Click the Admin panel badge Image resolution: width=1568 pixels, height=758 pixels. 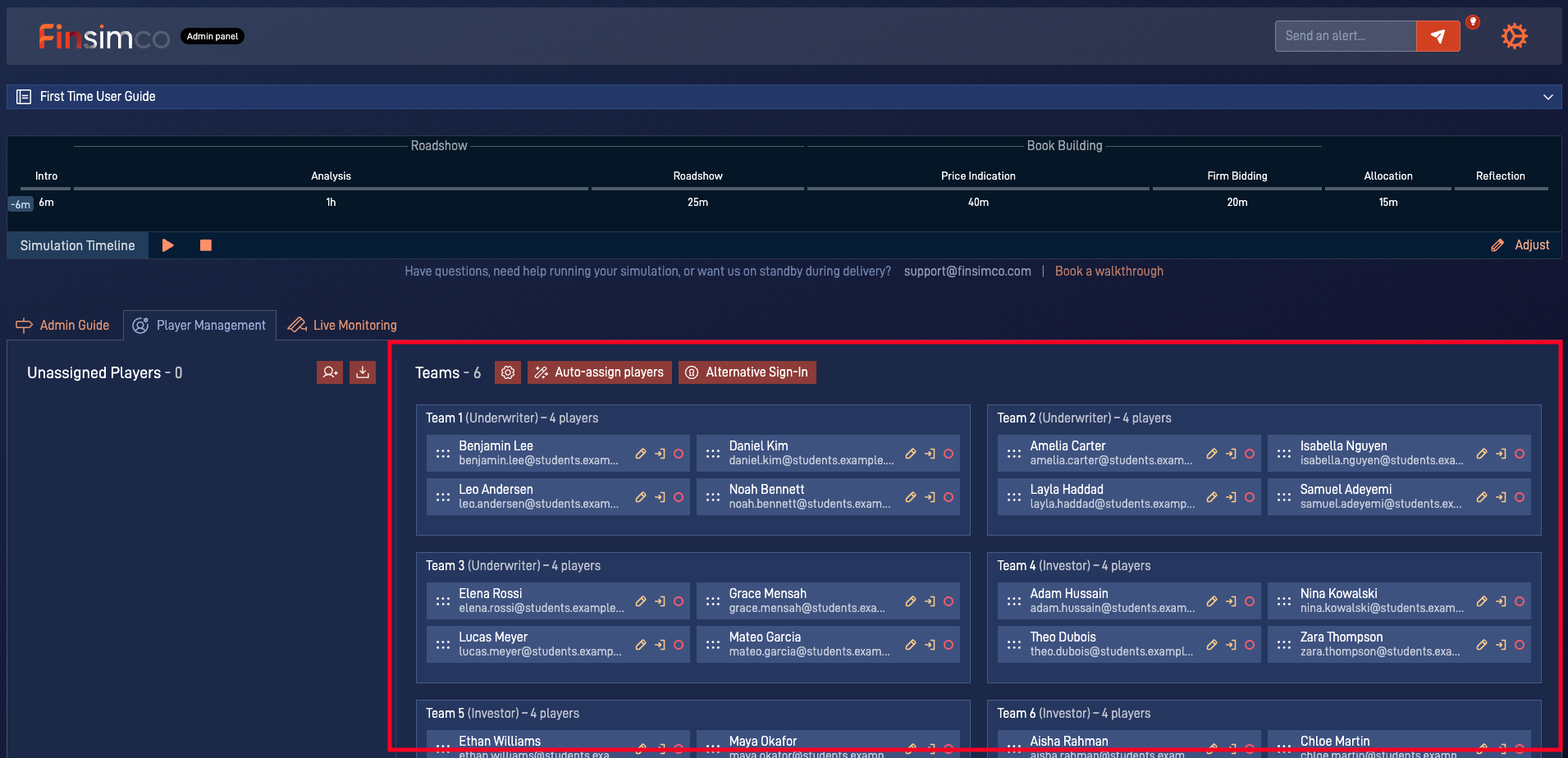coord(213,36)
